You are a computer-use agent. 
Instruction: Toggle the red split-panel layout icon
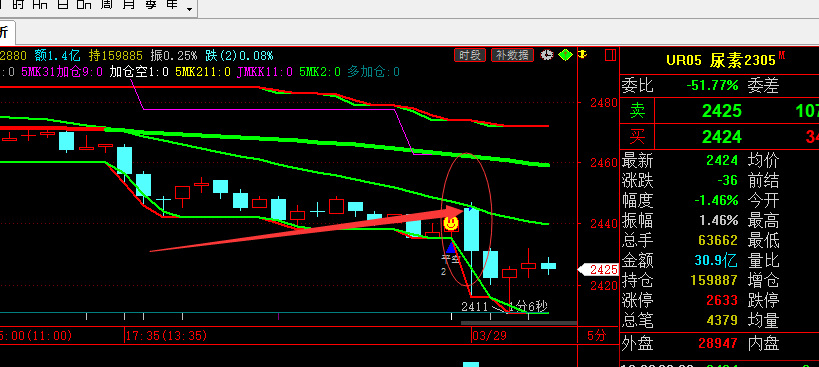[x=610, y=55]
